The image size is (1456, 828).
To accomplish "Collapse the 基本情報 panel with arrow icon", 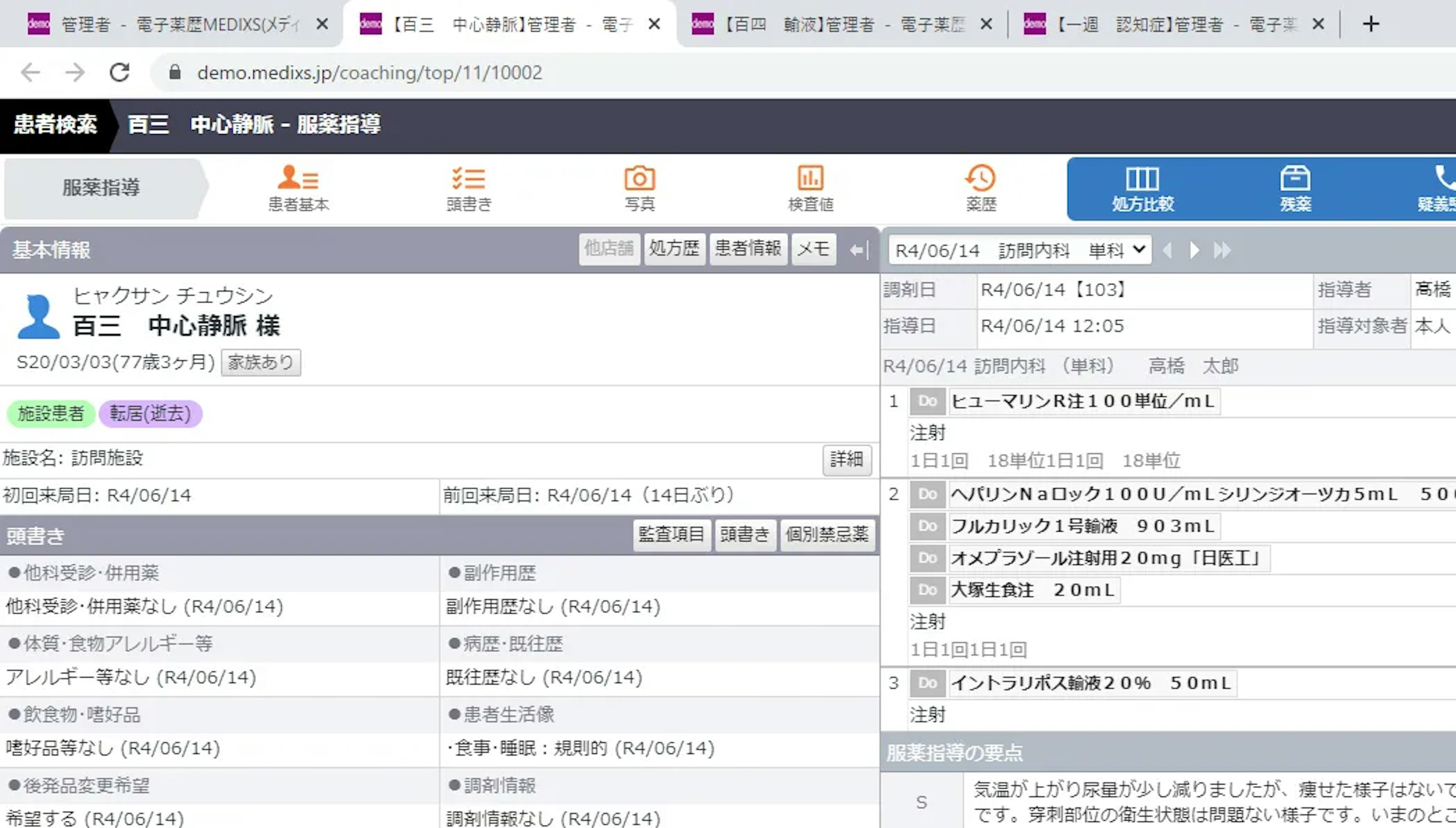I will pos(859,249).
